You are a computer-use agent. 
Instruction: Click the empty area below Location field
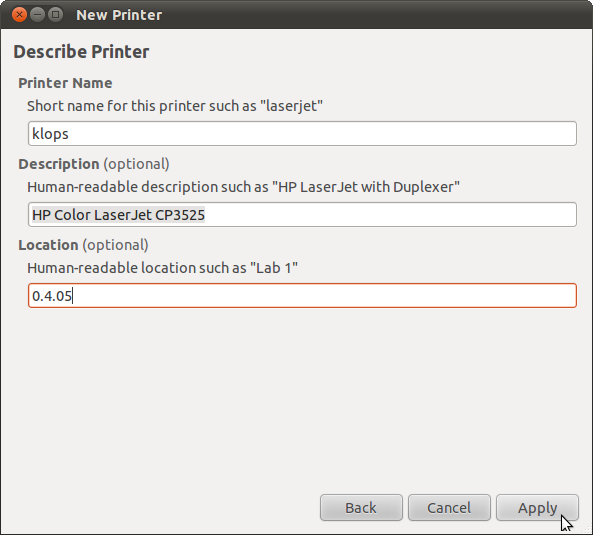click(x=296, y=397)
